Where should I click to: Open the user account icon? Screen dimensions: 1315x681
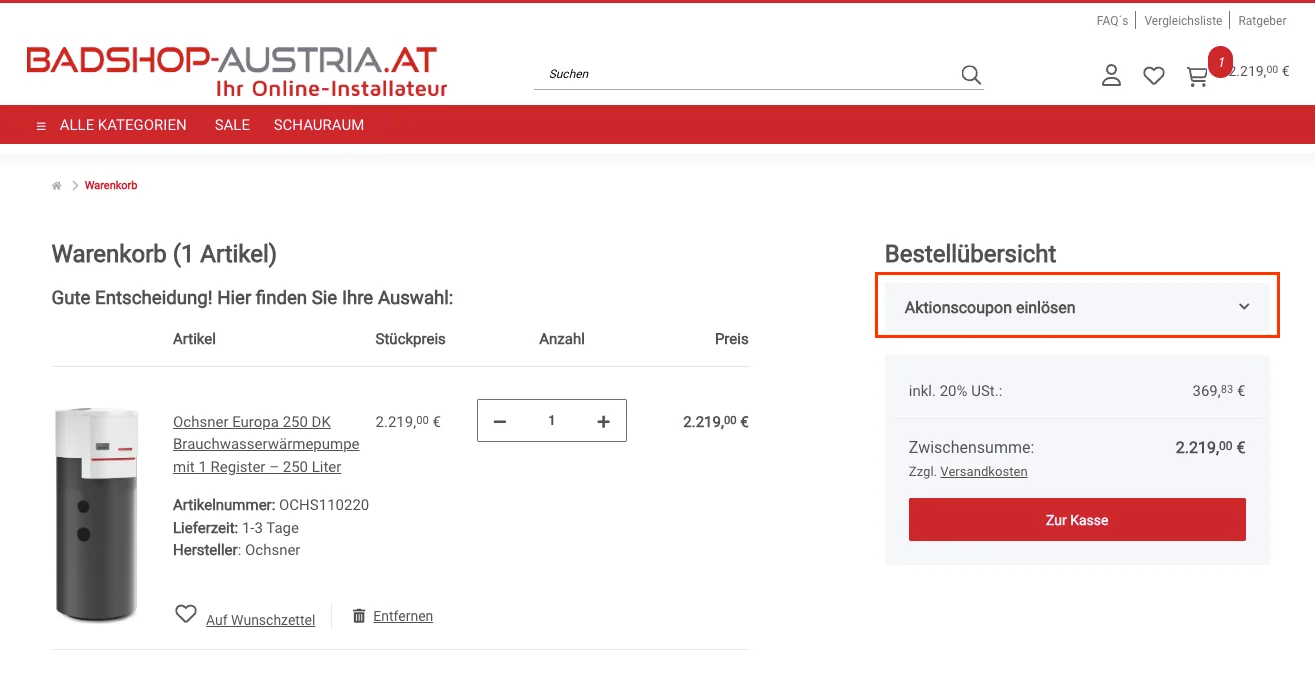coord(1111,75)
